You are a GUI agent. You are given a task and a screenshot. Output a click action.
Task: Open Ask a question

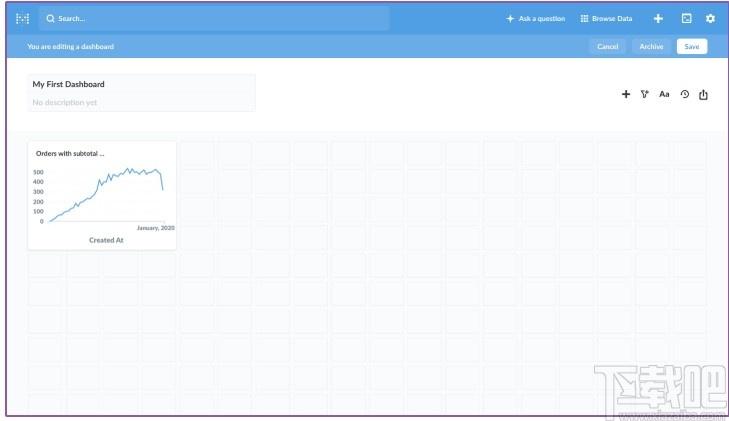pyautogui.click(x=536, y=19)
